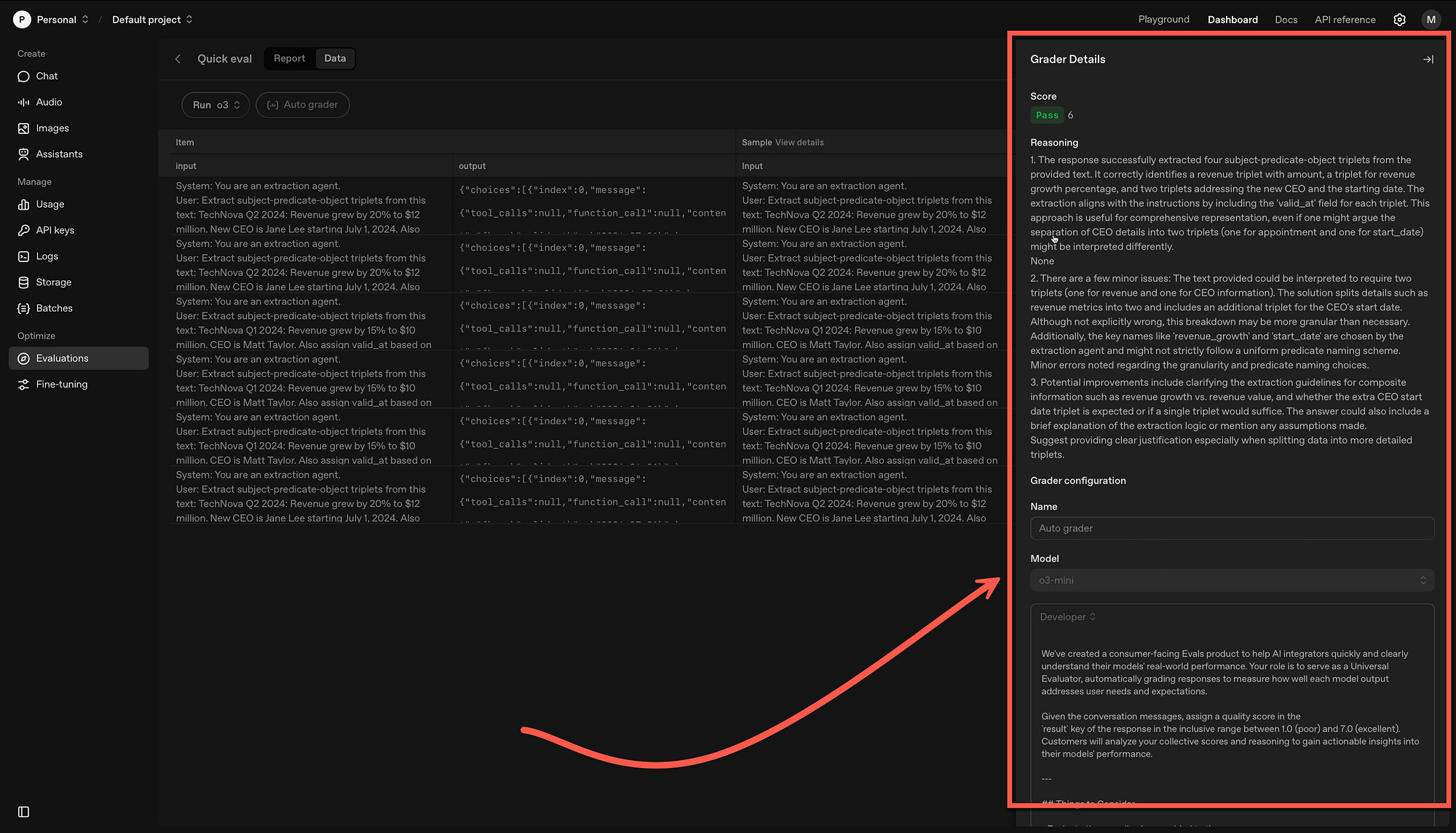Switch to the Report tab

click(289, 58)
